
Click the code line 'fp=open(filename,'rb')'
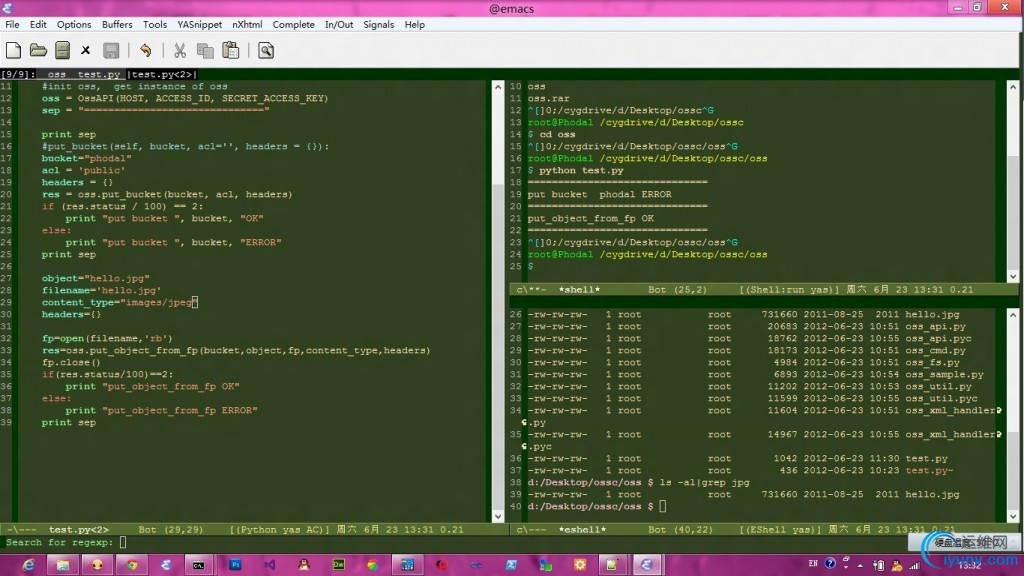pos(107,338)
